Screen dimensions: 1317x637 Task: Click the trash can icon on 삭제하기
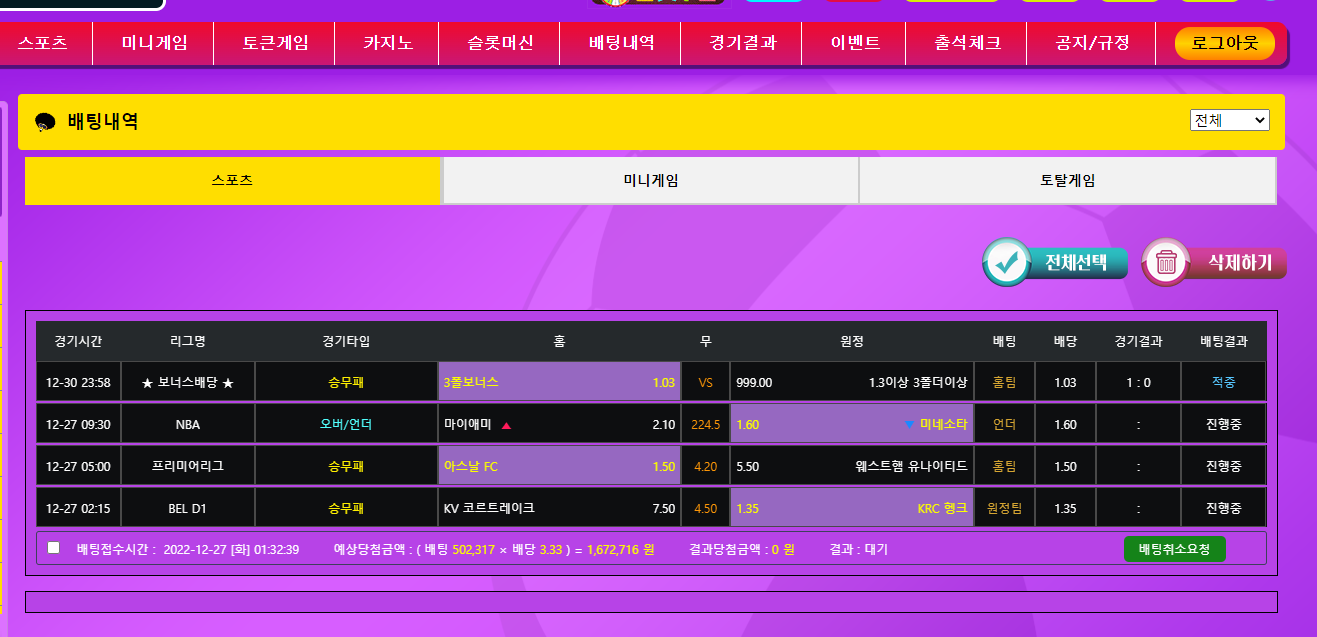point(1165,263)
